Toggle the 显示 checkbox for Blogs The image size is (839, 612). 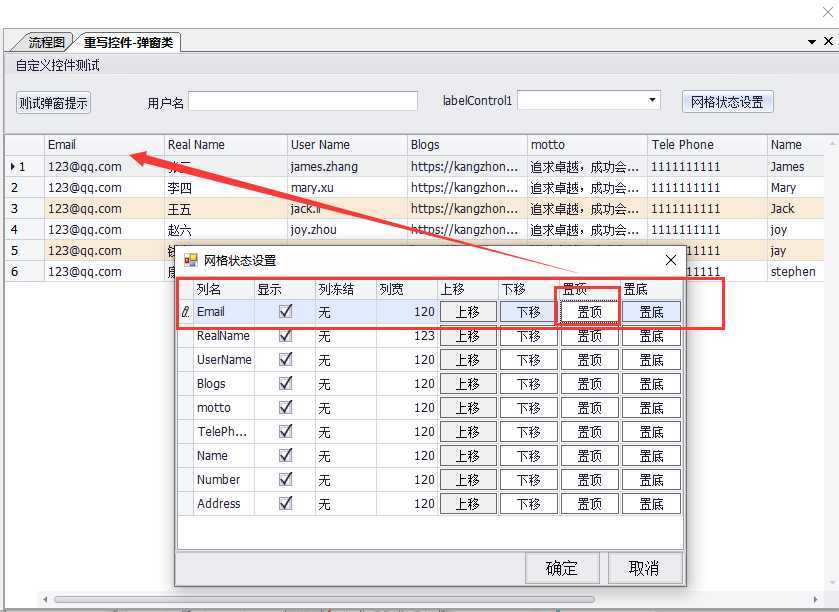[286, 383]
